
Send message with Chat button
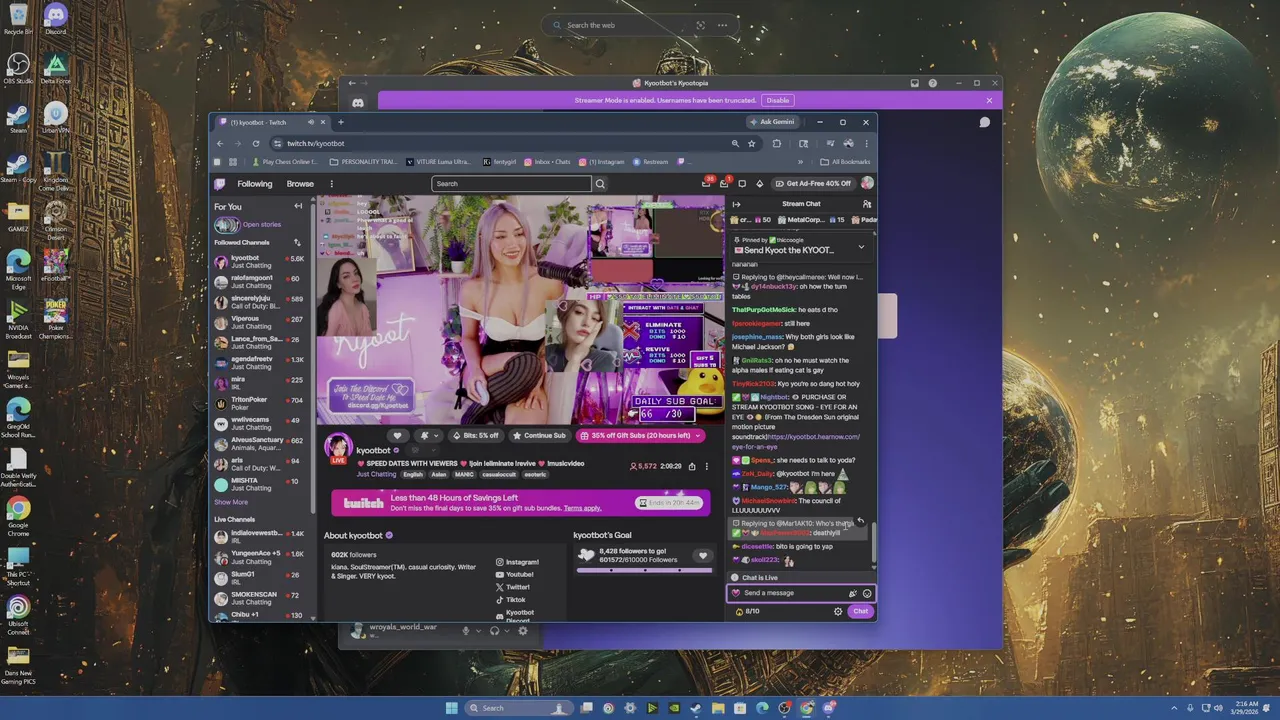(860, 611)
